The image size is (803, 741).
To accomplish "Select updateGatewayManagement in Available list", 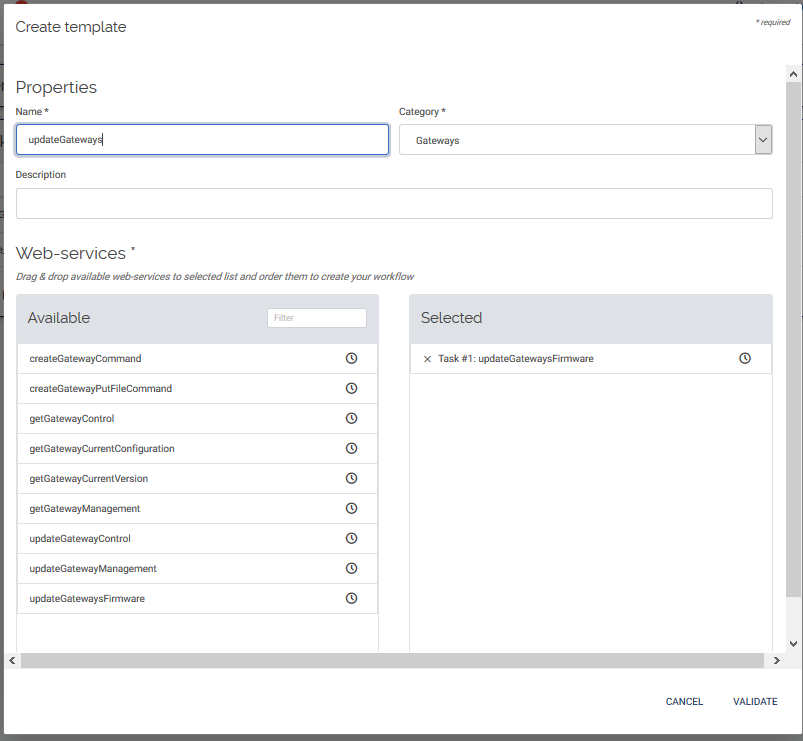I will [x=93, y=568].
